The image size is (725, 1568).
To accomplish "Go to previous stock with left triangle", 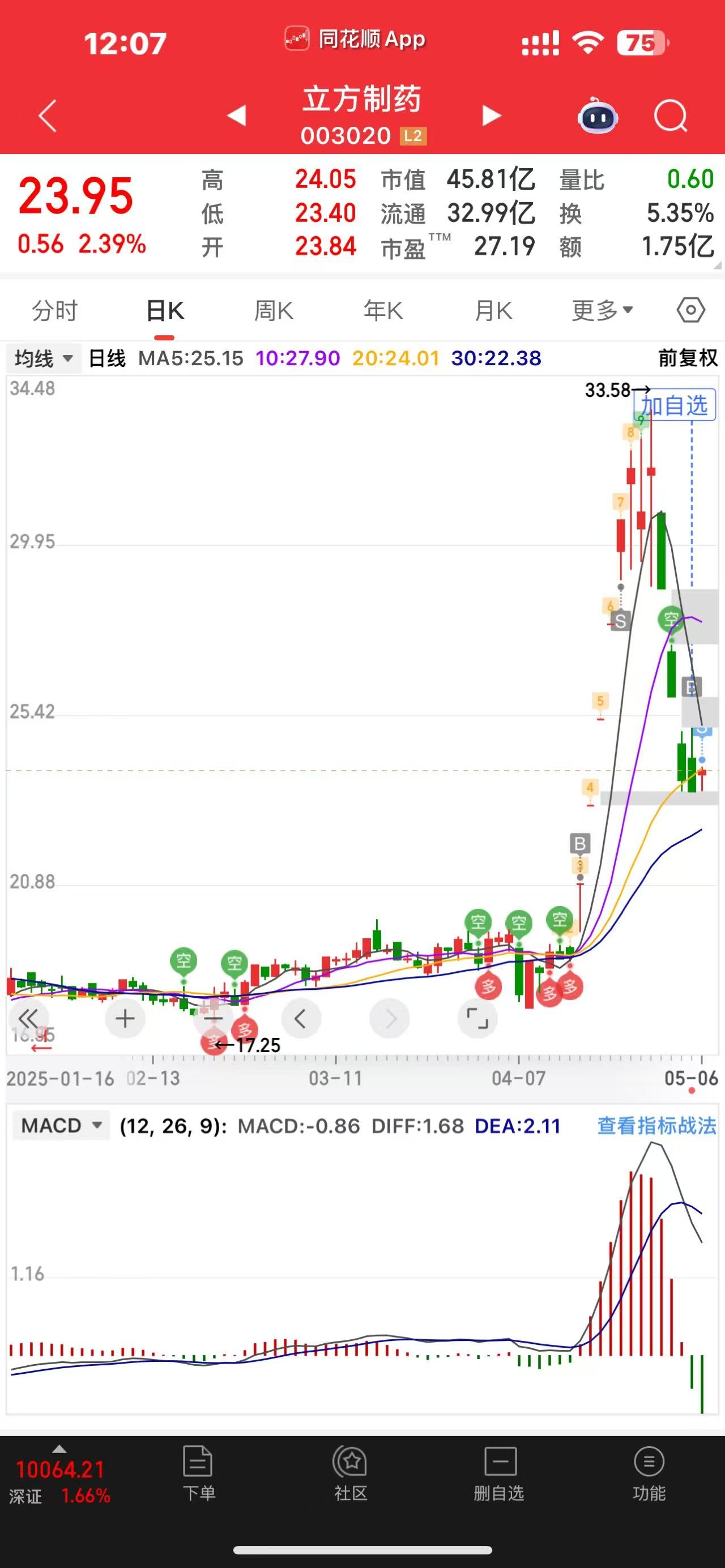I will (x=236, y=115).
